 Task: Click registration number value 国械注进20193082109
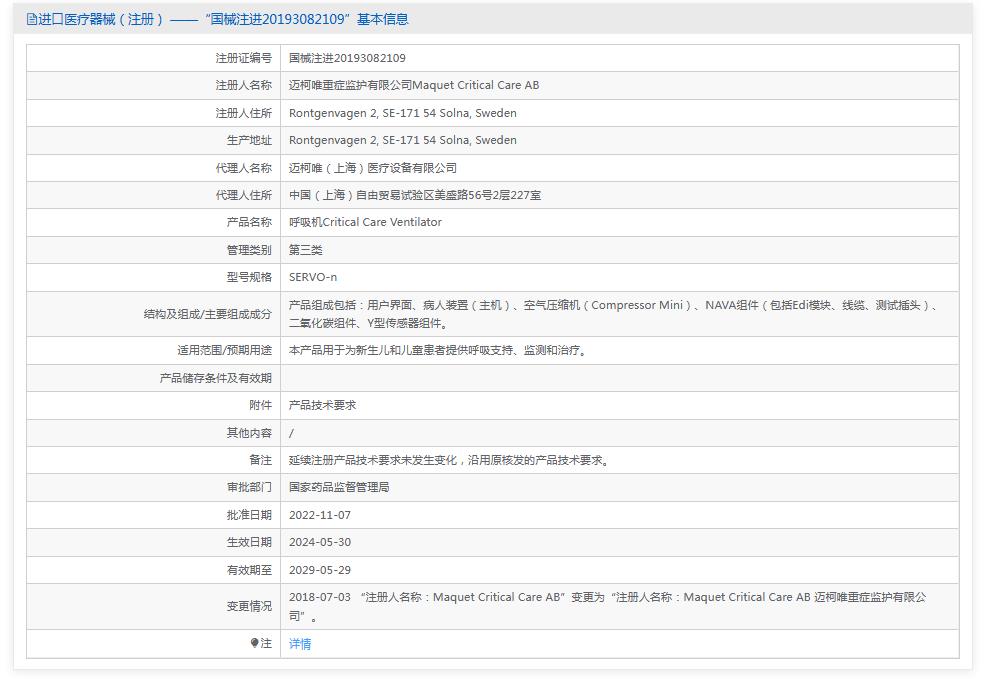[x=347, y=58]
